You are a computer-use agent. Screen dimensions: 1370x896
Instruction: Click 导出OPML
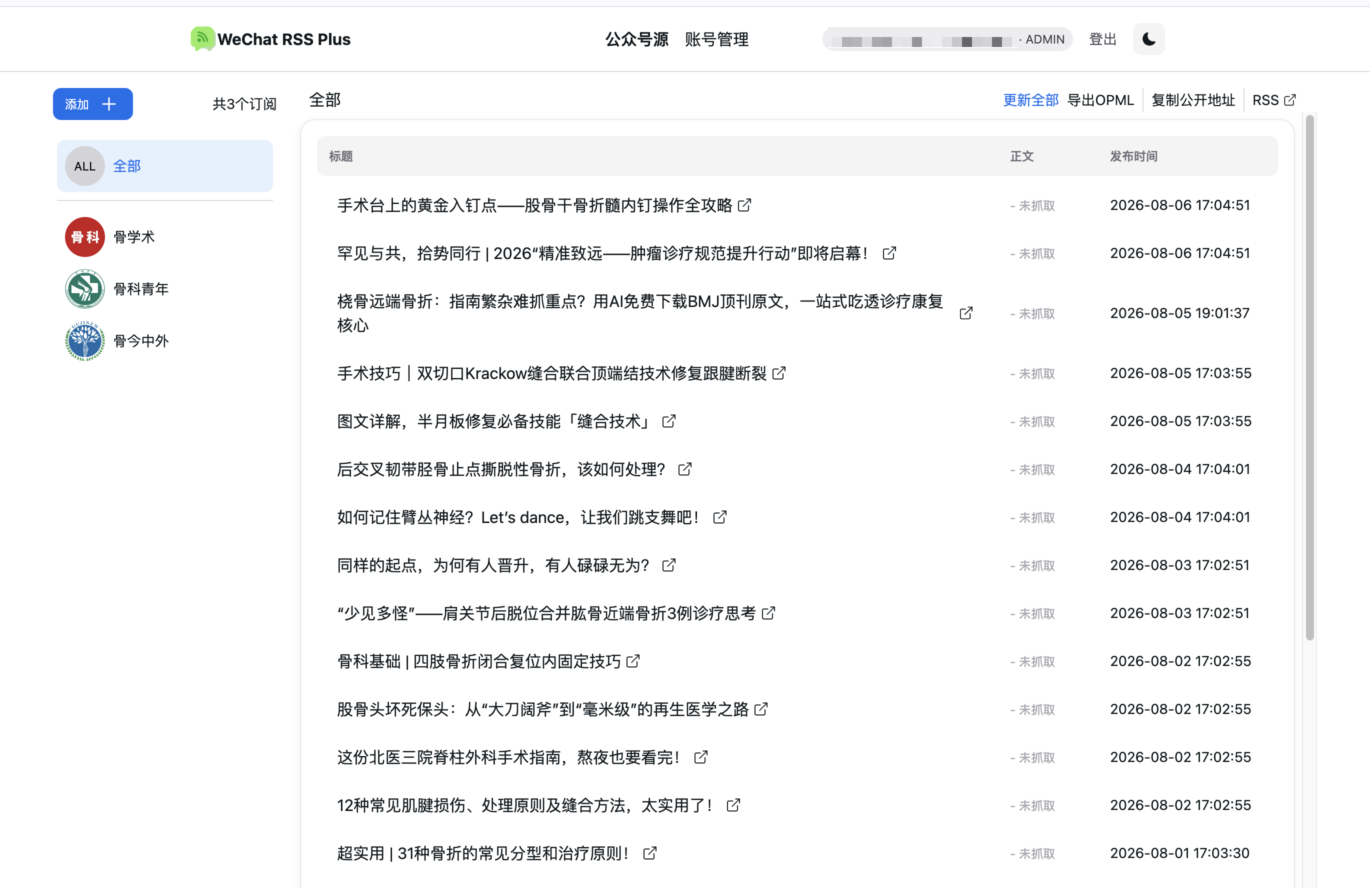[x=1100, y=100]
